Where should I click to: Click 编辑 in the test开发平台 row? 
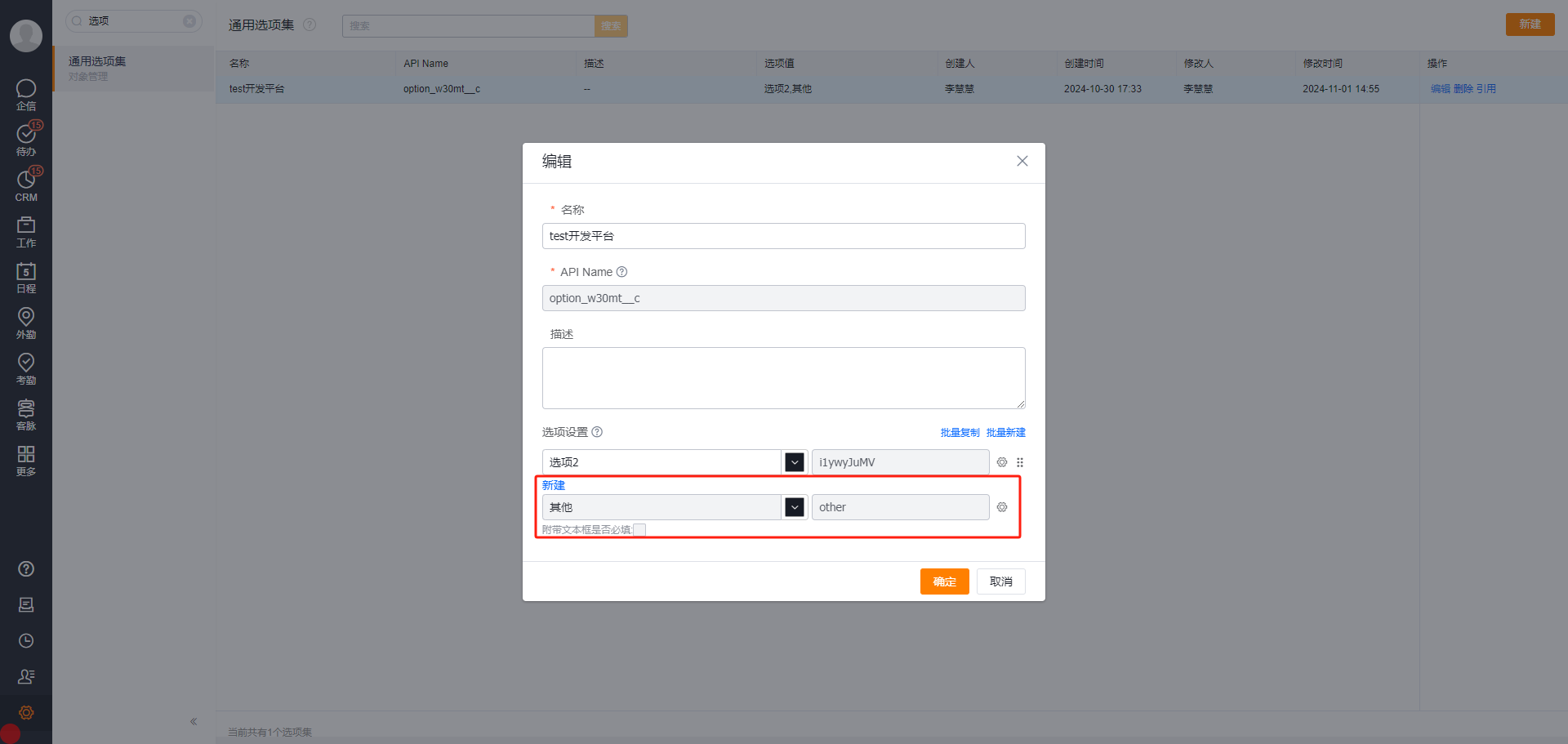pyautogui.click(x=1441, y=88)
